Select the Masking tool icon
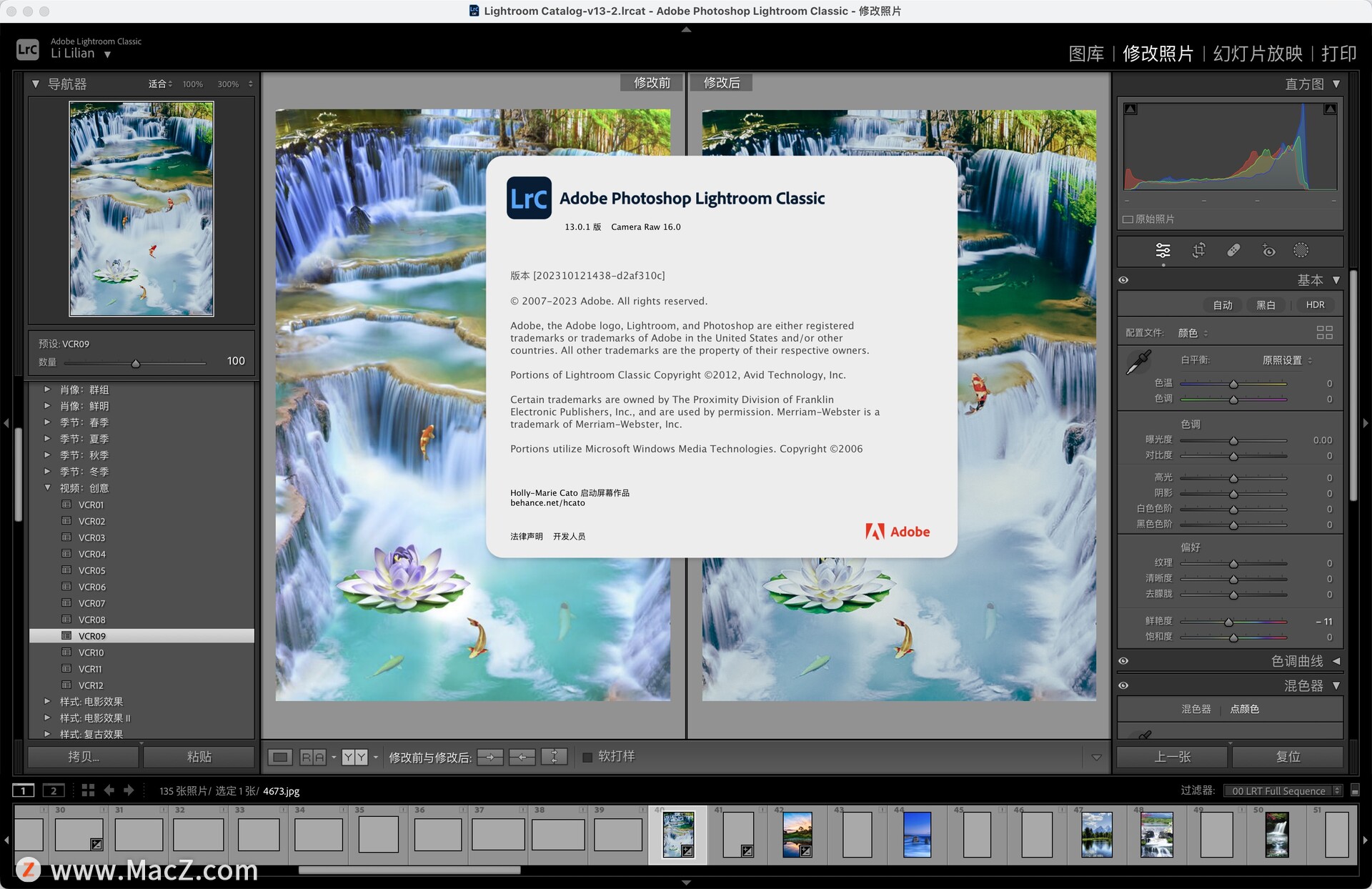Screen dimensions: 1372x889 1301,250
